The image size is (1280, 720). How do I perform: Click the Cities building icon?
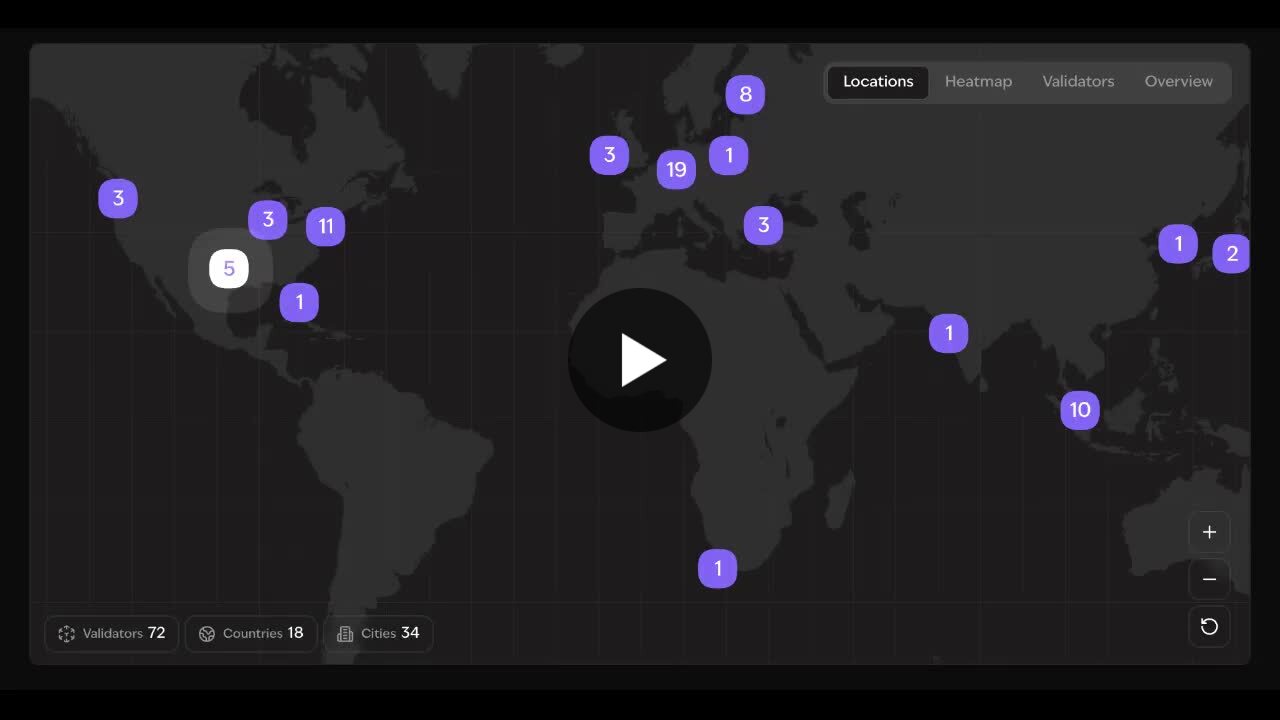pos(345,634)
